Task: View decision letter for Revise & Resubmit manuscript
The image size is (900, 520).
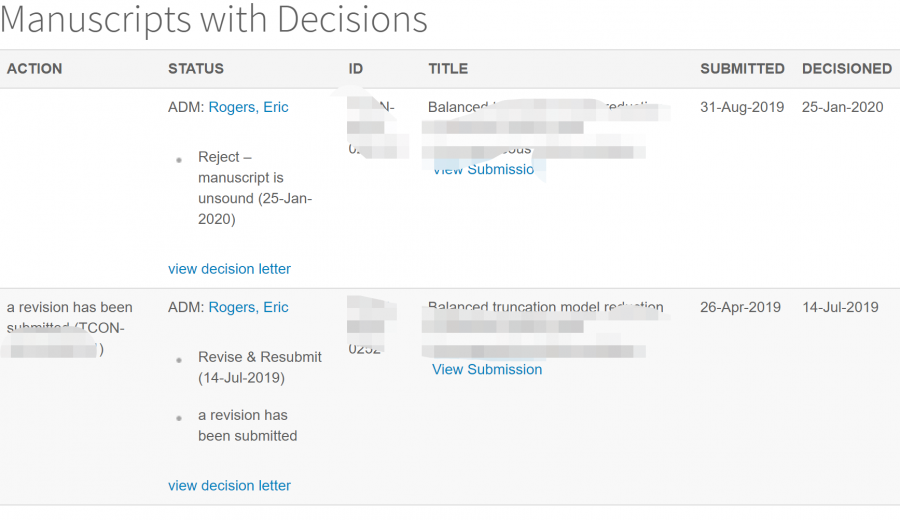Action: pyautogui.click(x=229, y=485)
